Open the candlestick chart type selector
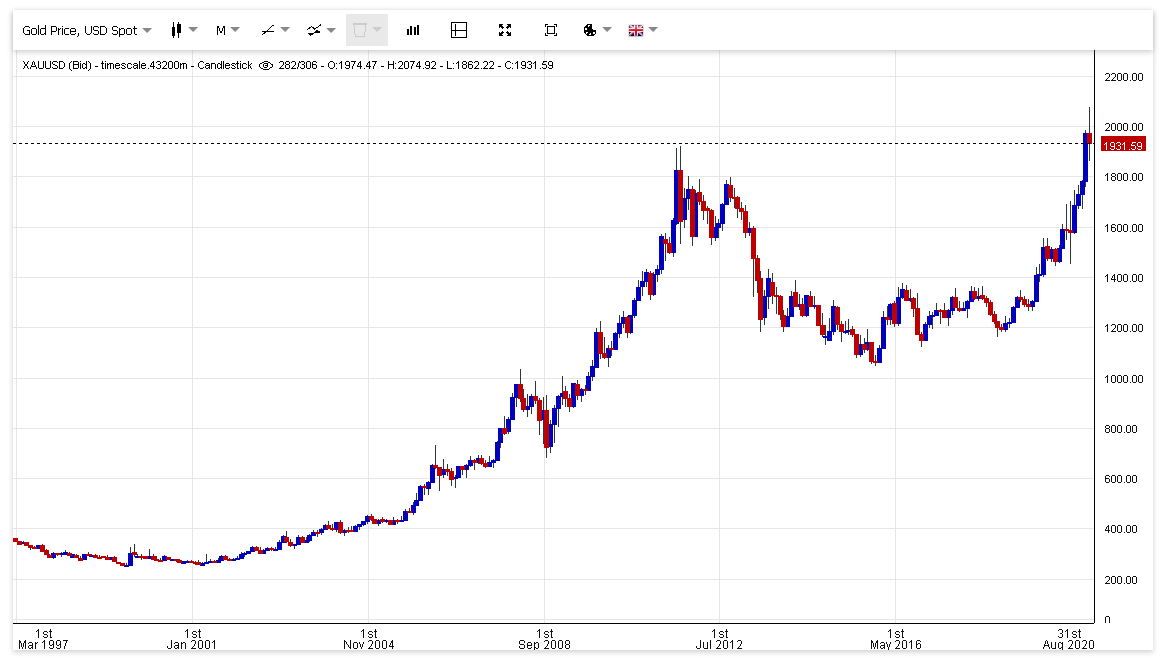The height and width of the screenshot is (658, 1162). coord(184,30)
